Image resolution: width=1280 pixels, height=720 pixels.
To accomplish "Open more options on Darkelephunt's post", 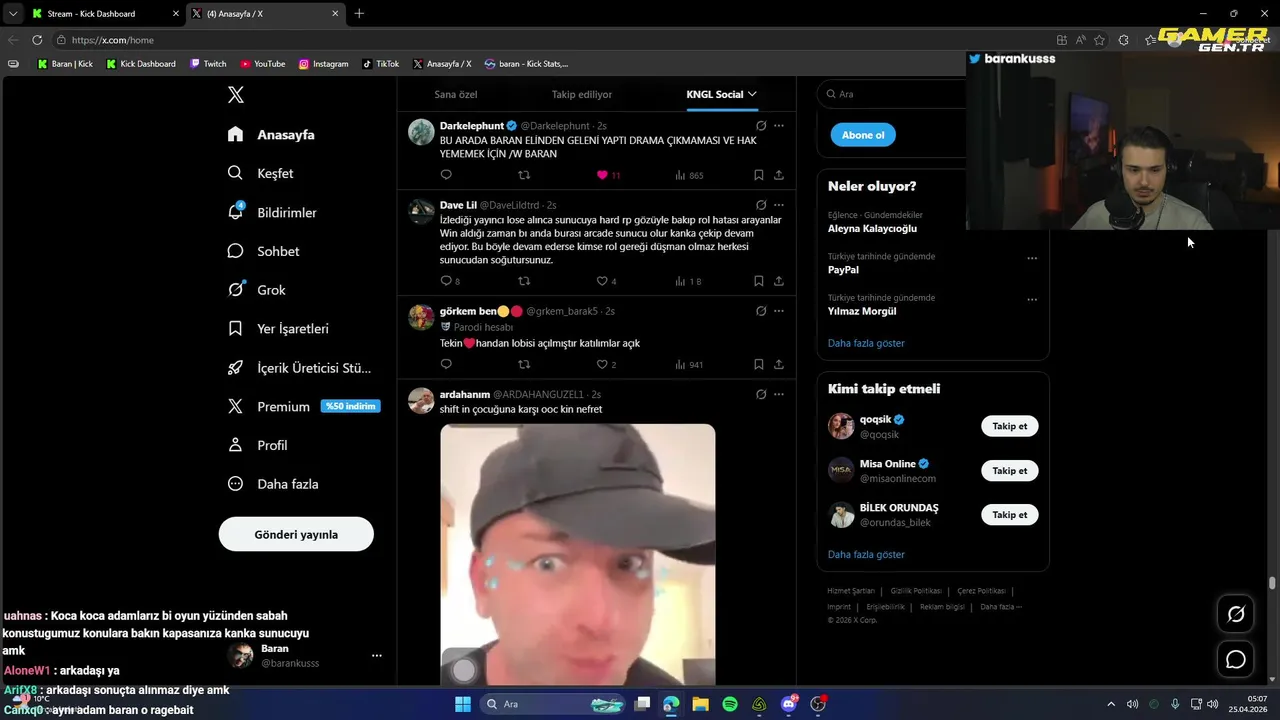I will pos(779,126).
